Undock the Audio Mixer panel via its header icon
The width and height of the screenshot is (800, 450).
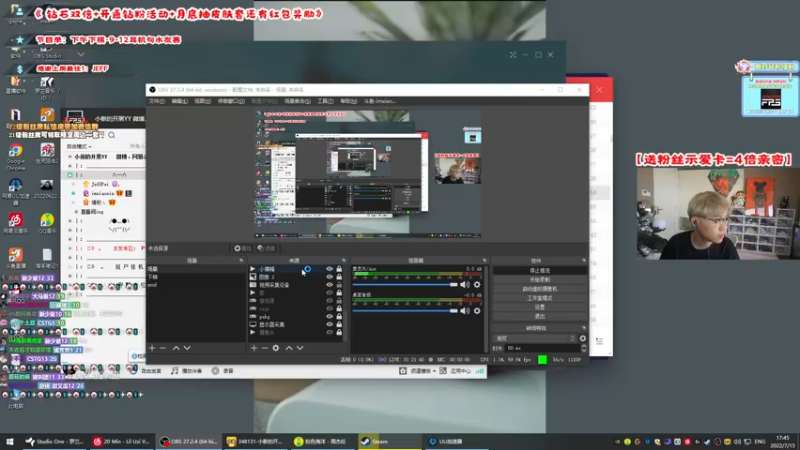(x=484, y=261)
